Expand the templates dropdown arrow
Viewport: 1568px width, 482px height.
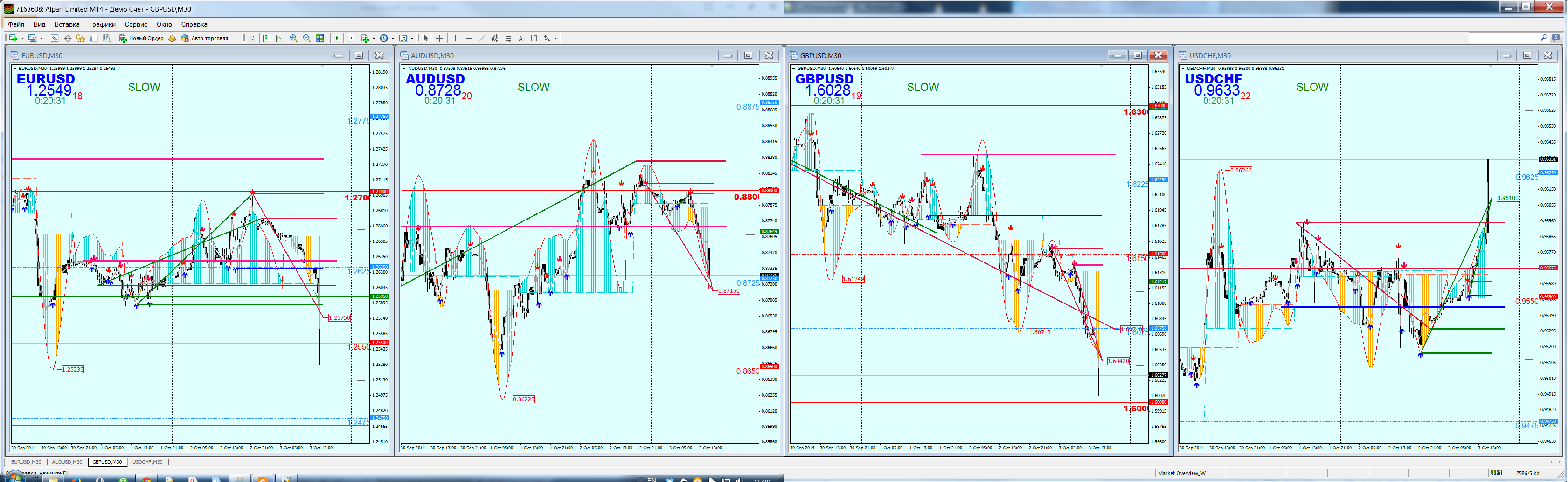[x=412, y=38]
